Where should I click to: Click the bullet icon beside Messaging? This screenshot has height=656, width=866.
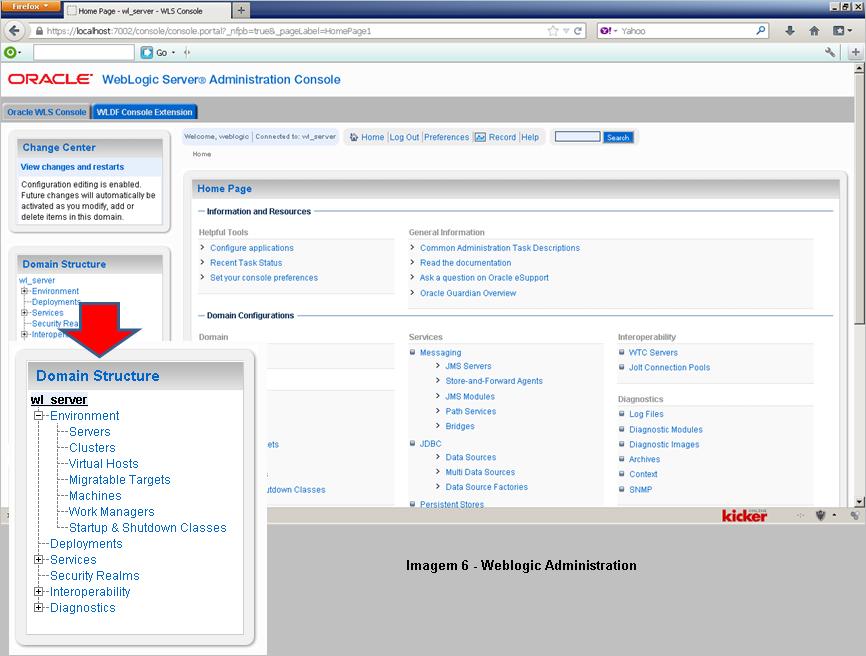(x=413, y=352)
